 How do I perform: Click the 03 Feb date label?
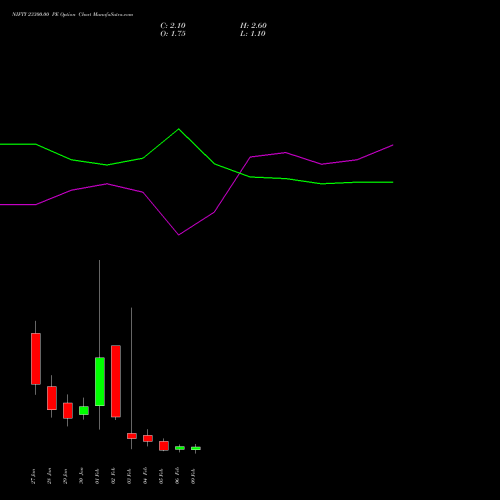(x=129, y=476)
